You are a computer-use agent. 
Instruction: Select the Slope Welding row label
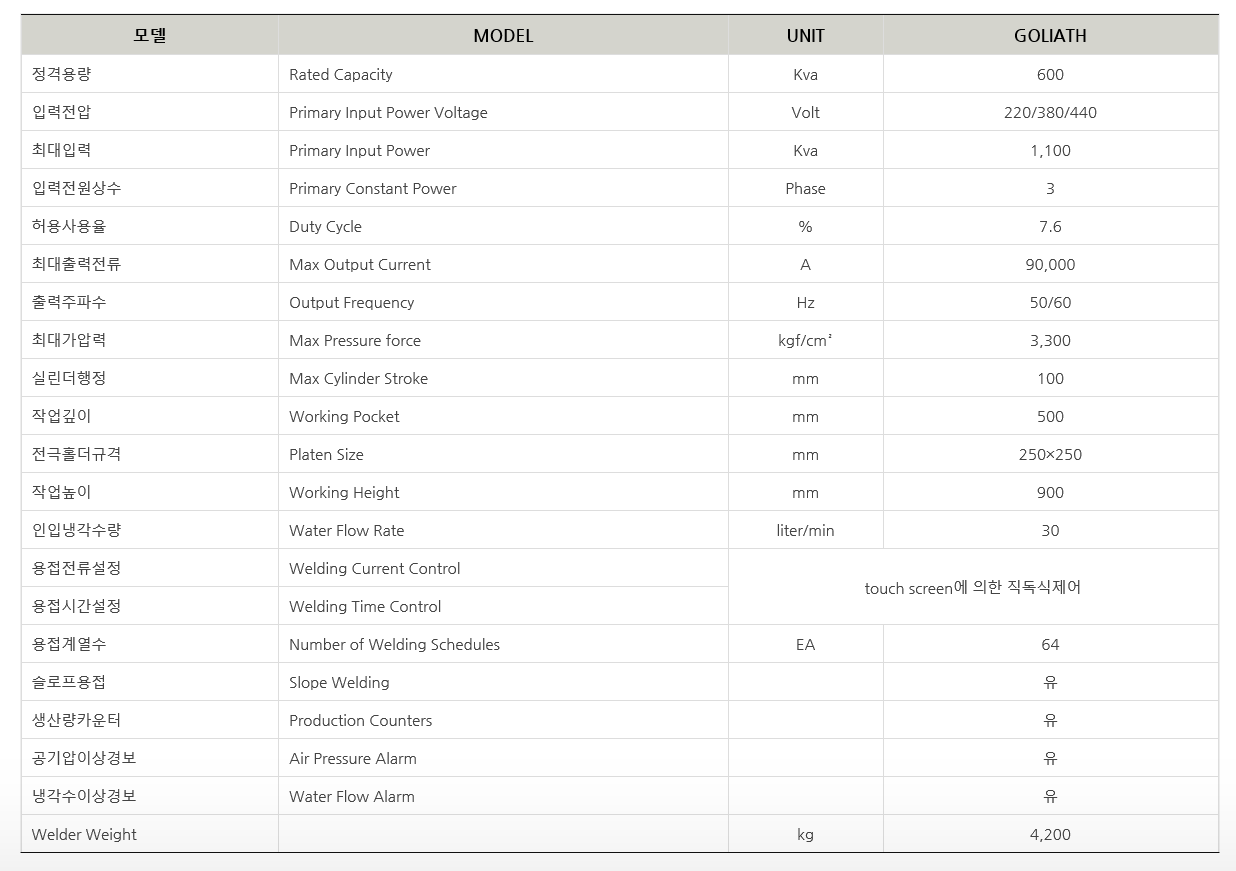pos(339,683)
